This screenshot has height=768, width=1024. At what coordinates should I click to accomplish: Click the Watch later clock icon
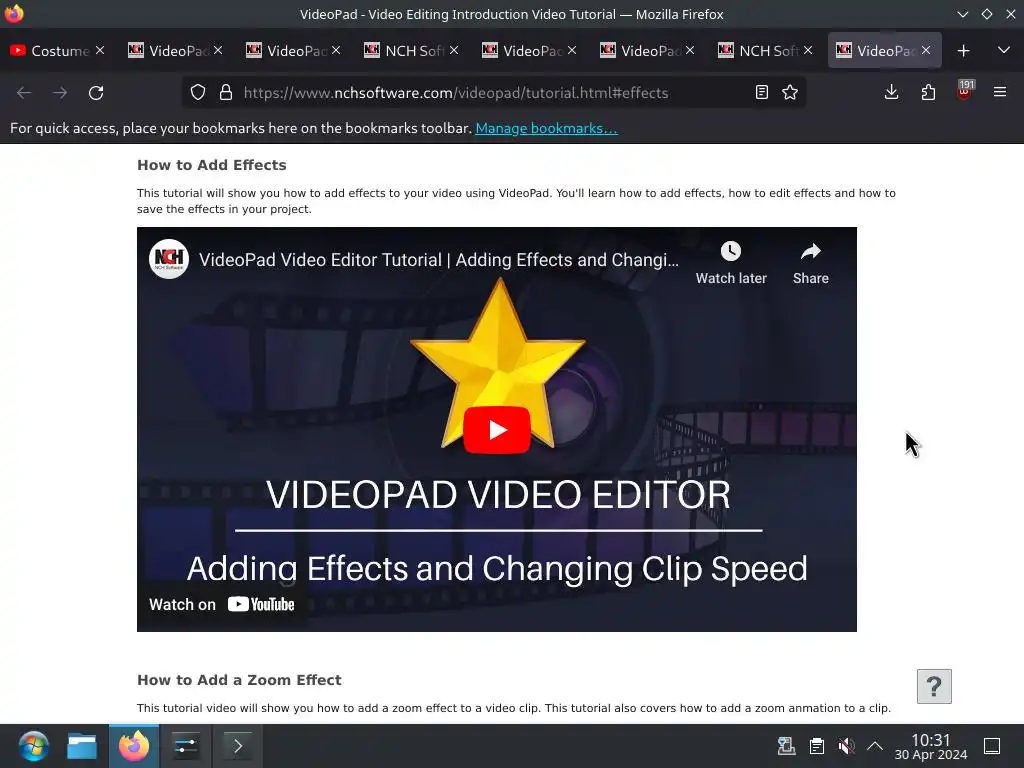coord(731,251)
